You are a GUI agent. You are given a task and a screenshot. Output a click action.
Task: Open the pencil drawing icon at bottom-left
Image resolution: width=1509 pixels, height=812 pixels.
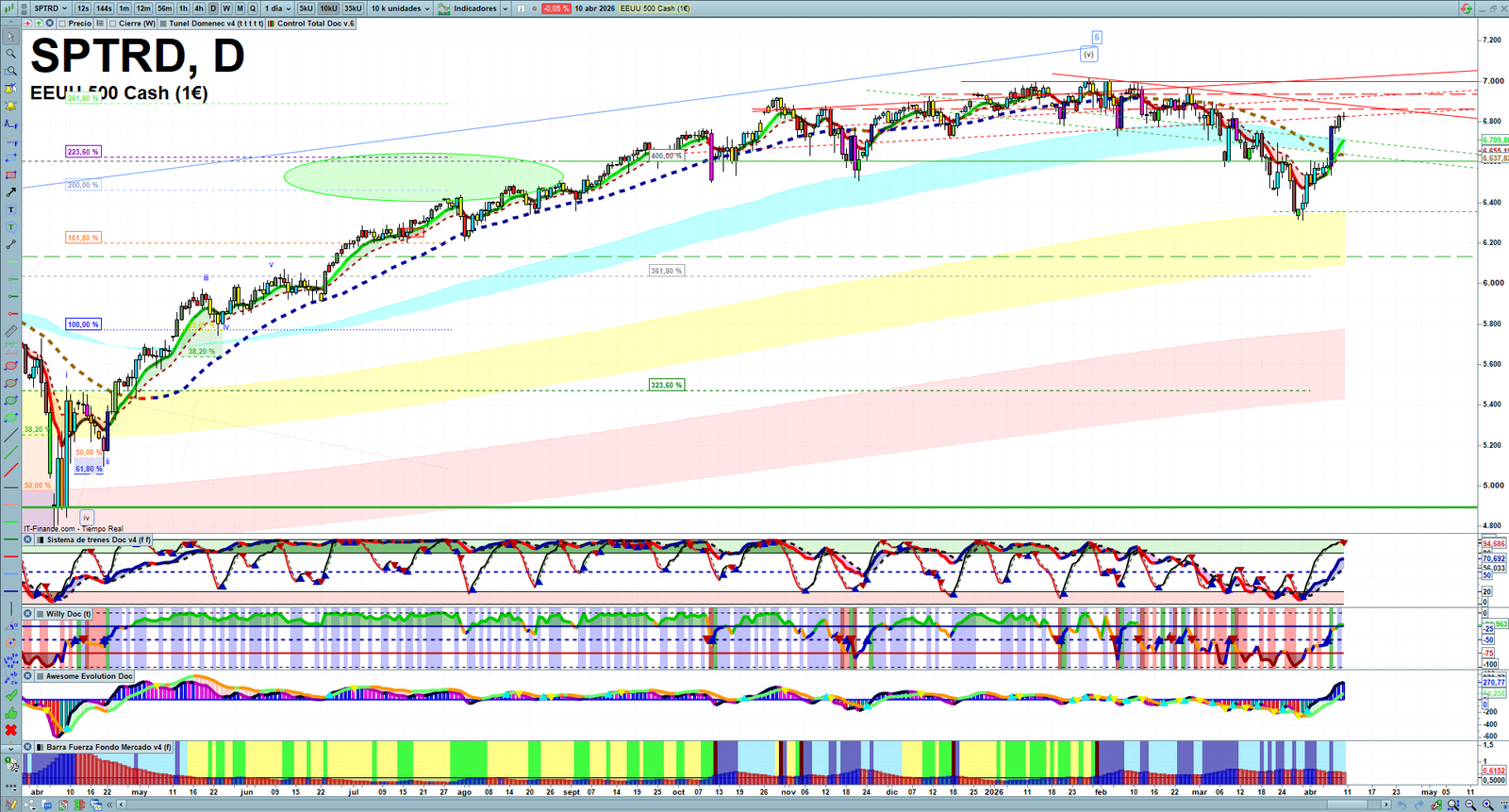click(12, 804)
